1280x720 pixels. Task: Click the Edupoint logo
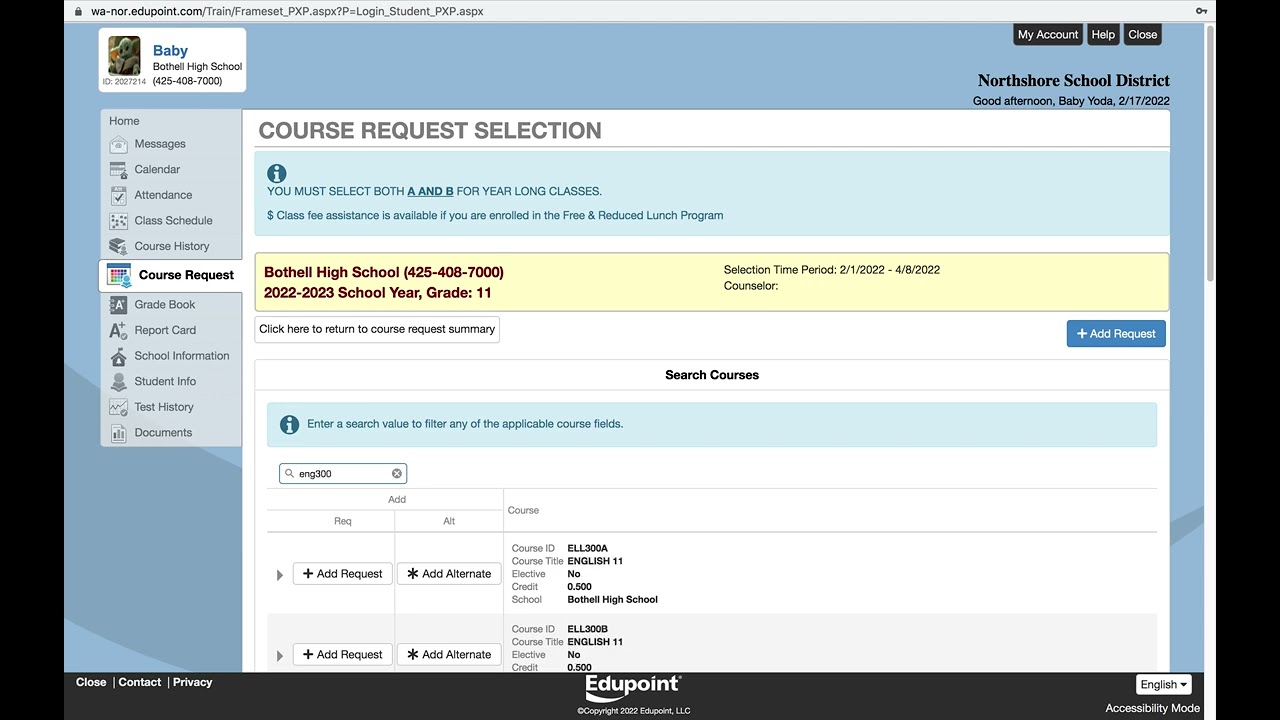tap(633, 688)
